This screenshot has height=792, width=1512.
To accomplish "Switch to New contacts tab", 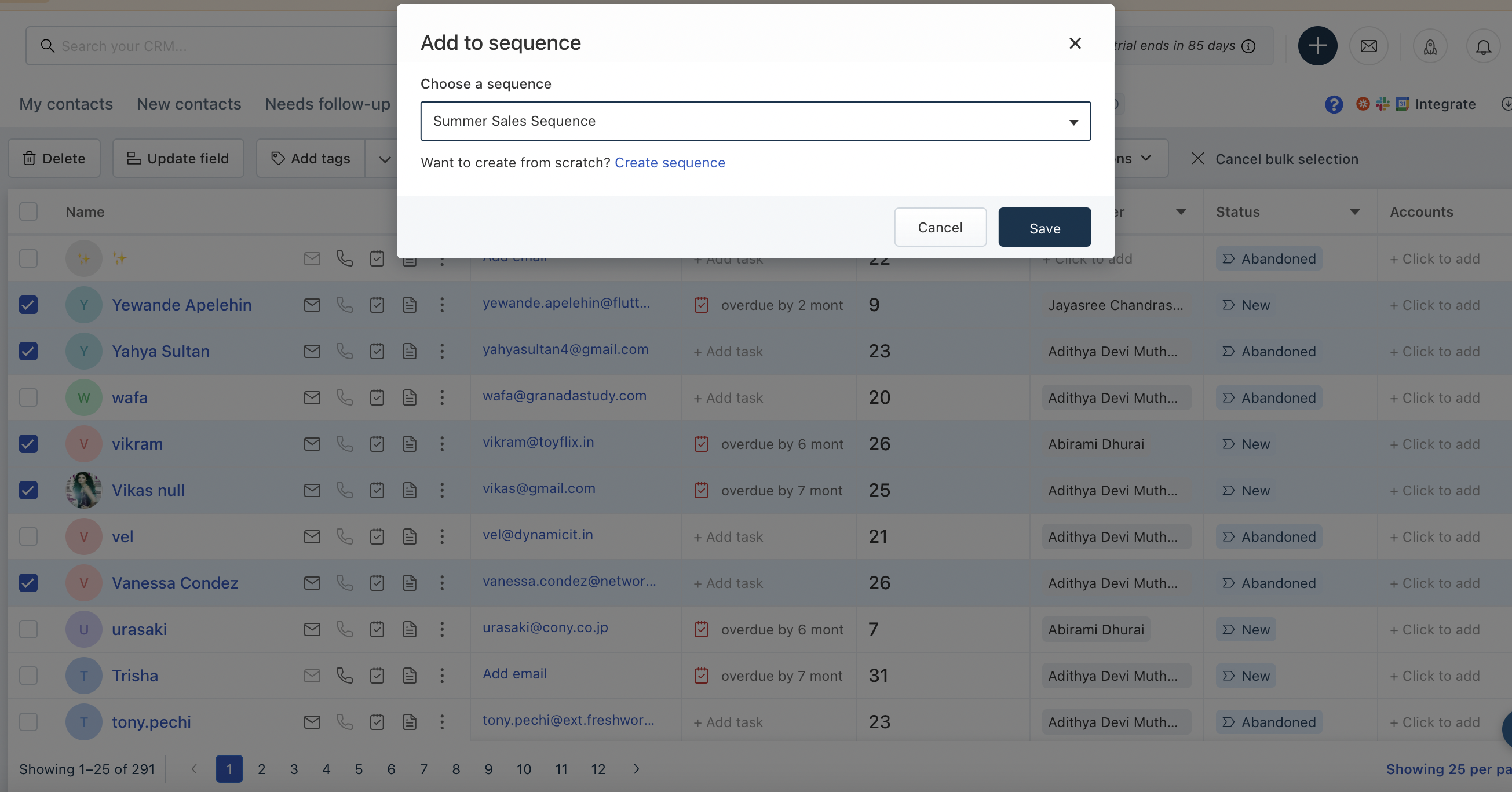I will [188, 104].
